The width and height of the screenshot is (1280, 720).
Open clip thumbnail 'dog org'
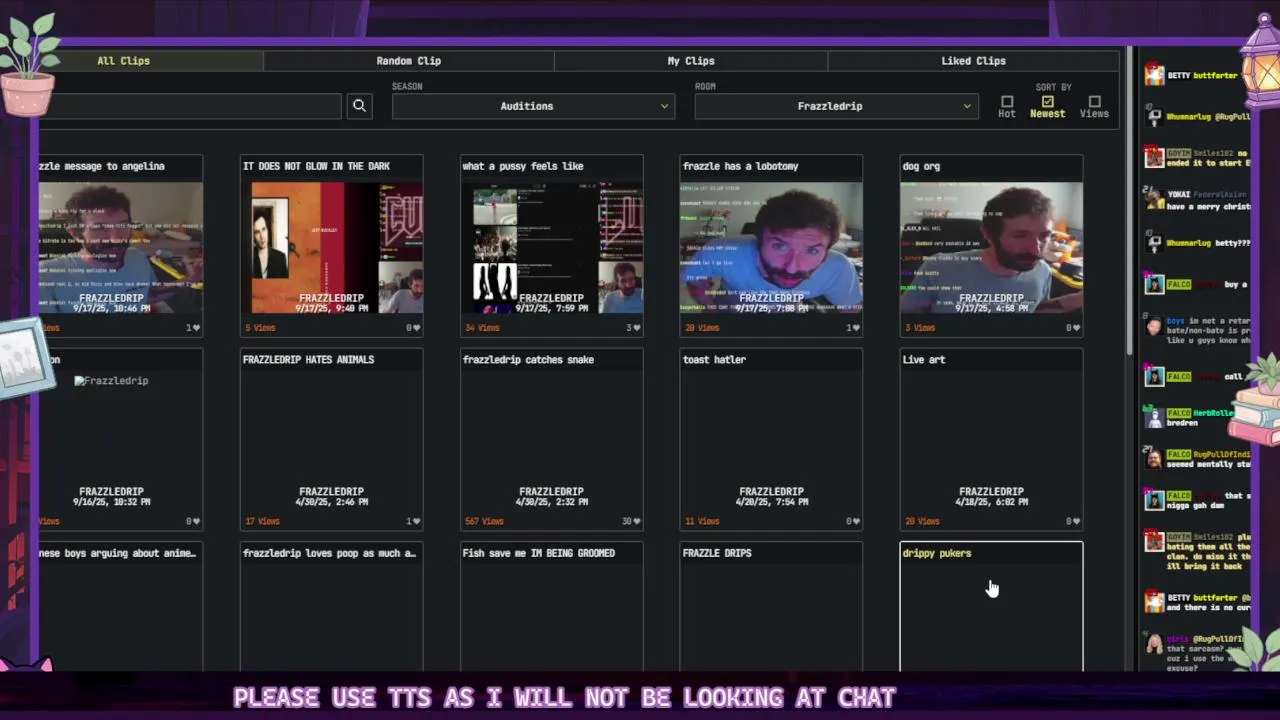pyautogui.click(x=991, y=247)
